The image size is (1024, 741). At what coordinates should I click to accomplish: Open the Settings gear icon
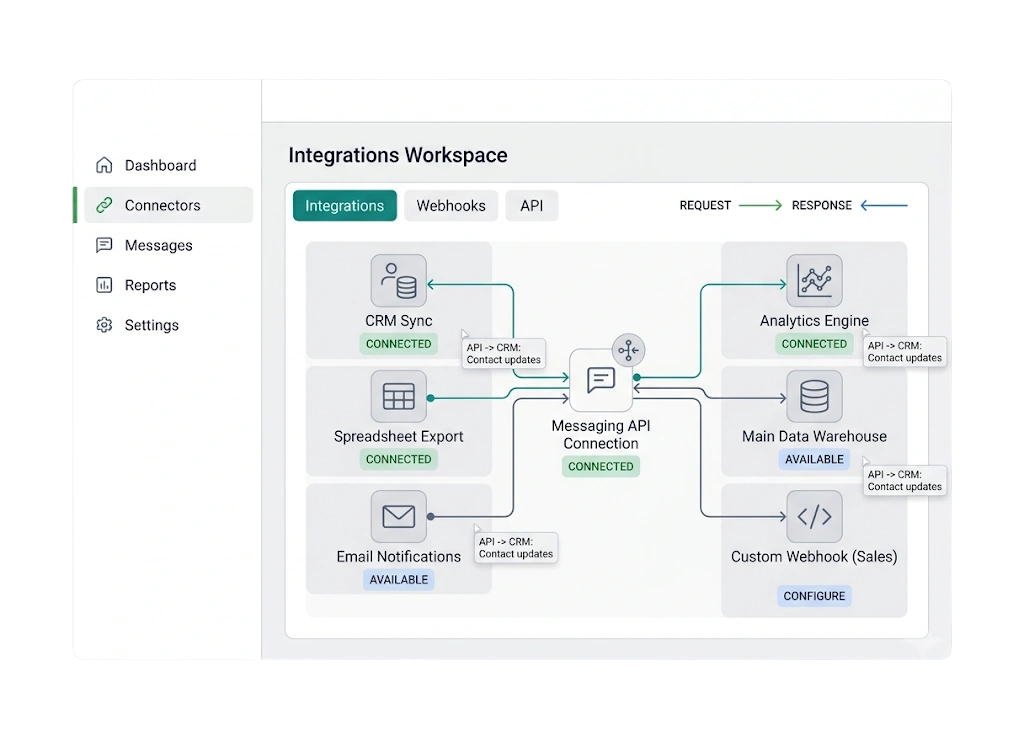pos(104,324)
